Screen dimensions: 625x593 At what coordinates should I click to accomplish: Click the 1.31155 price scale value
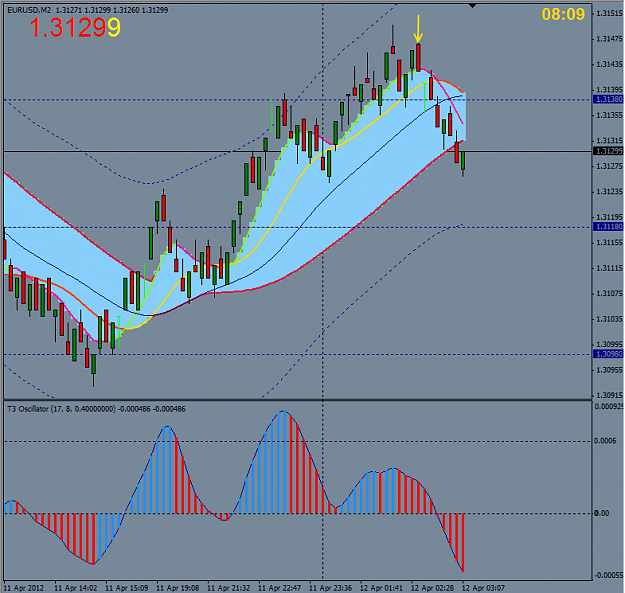tap(609, 243)
